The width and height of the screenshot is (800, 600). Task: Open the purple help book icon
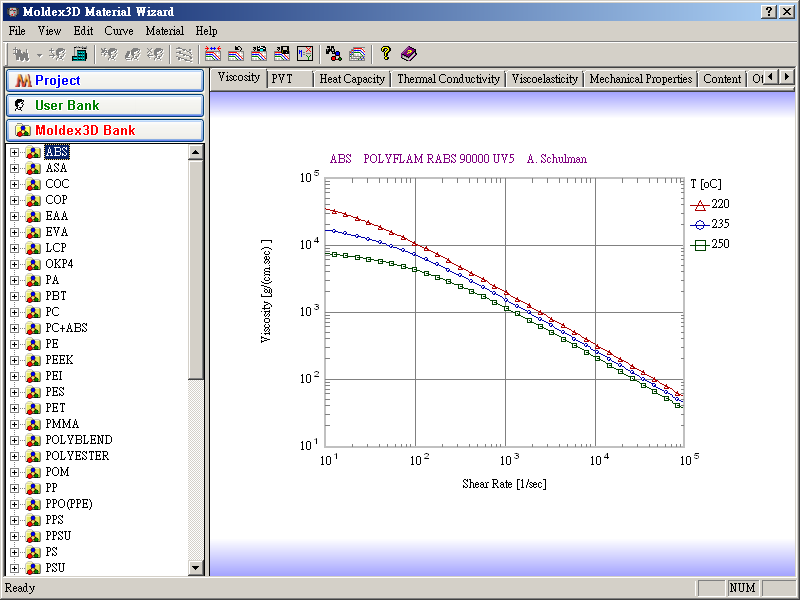point(409,54)
